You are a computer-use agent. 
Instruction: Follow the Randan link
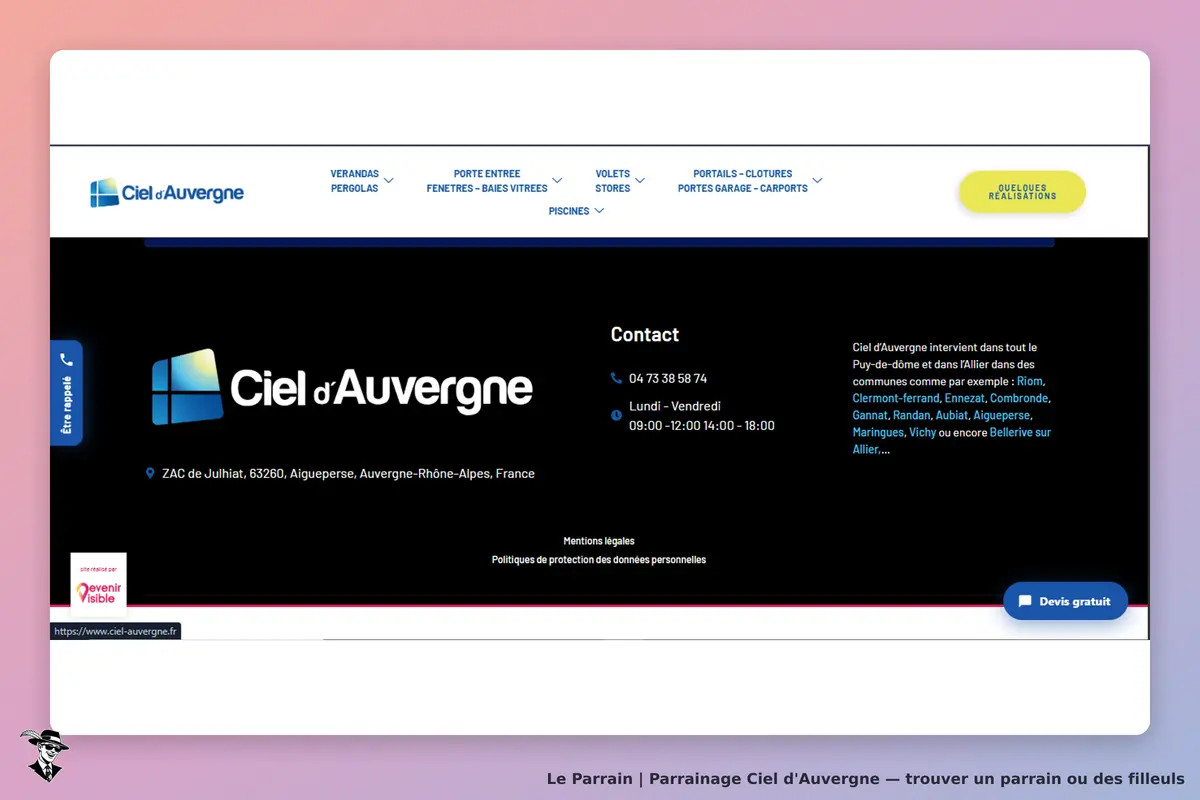point(911,415)
